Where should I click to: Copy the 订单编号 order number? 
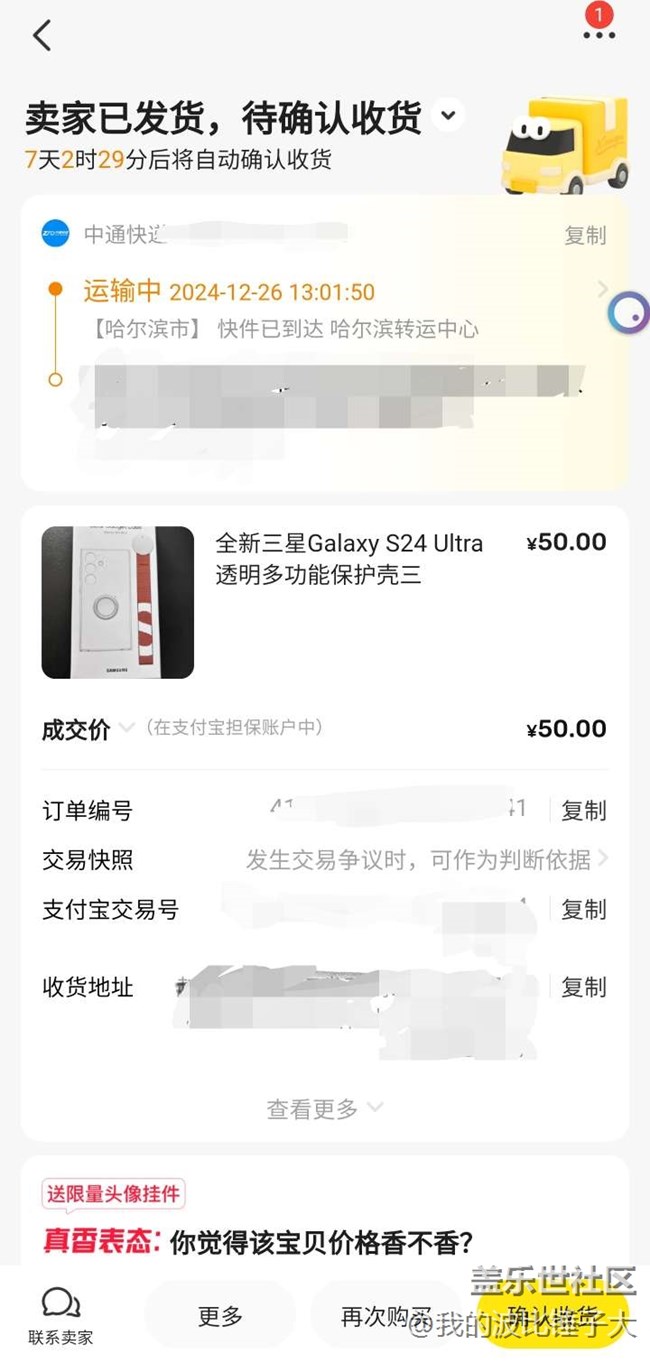[583, 810]
